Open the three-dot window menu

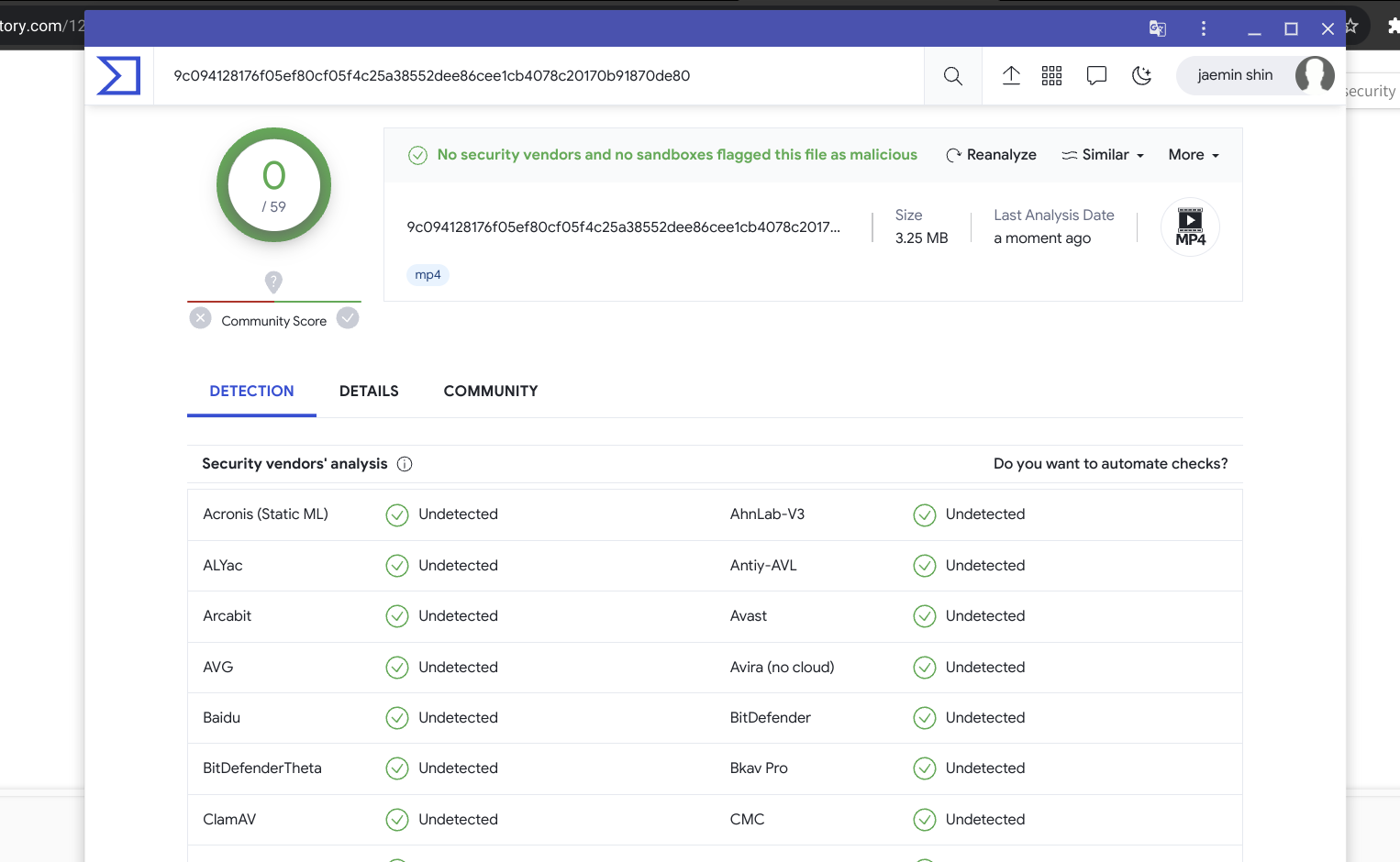click(x=1204, y=28)
